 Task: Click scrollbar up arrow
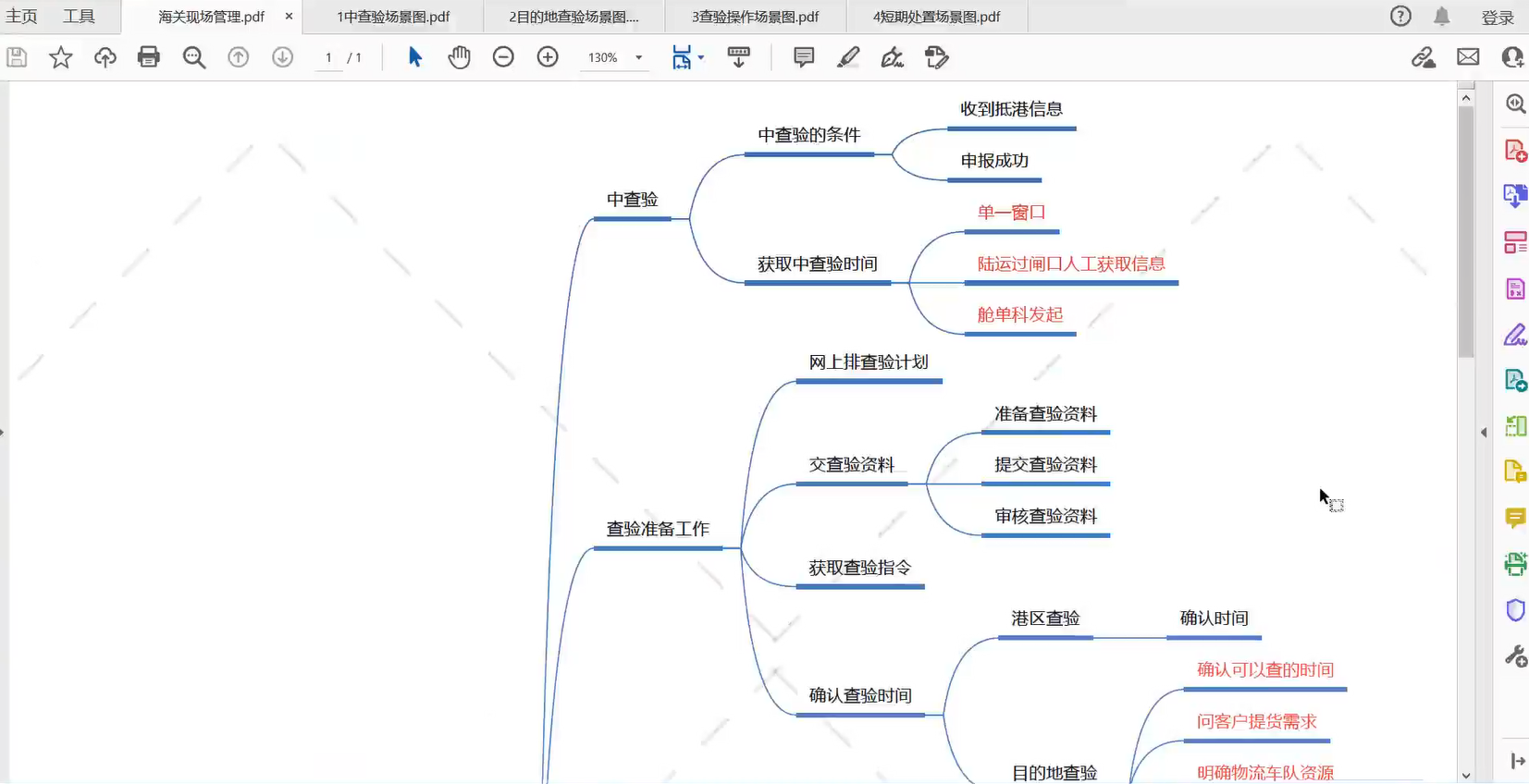(1466, 97)
